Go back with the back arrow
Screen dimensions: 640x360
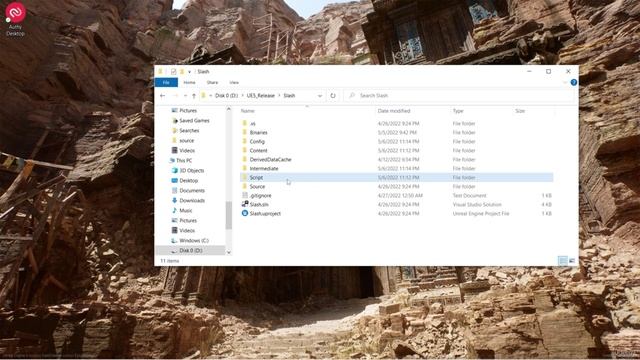162,96
